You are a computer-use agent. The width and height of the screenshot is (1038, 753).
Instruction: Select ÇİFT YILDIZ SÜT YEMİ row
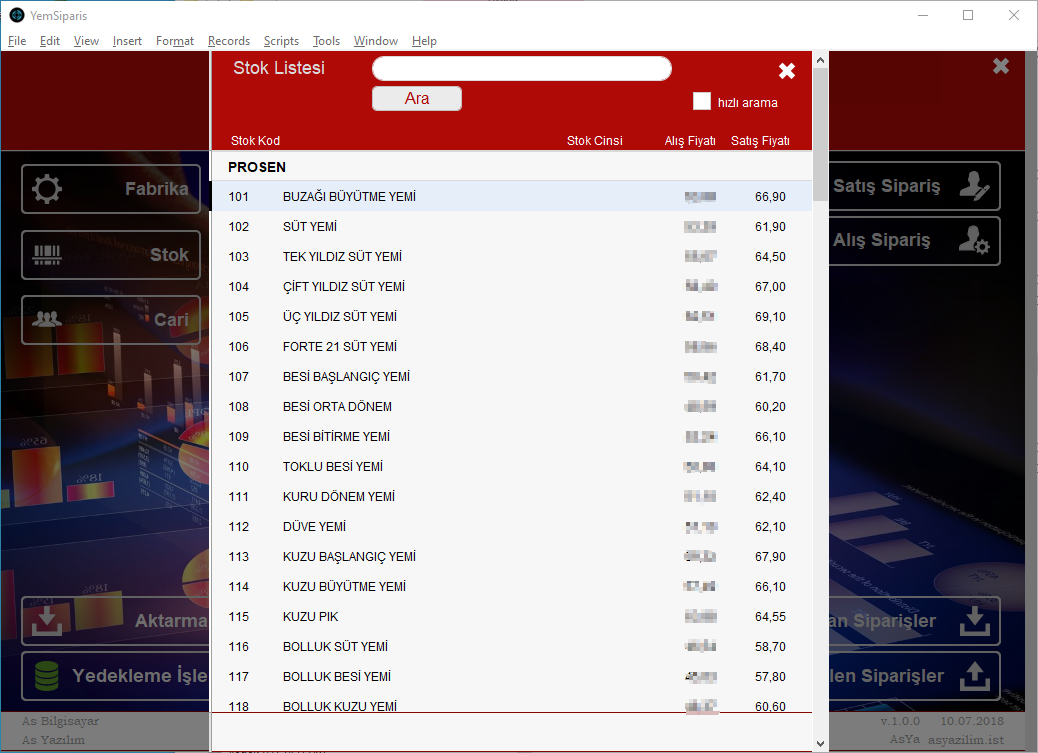(511, 287)
